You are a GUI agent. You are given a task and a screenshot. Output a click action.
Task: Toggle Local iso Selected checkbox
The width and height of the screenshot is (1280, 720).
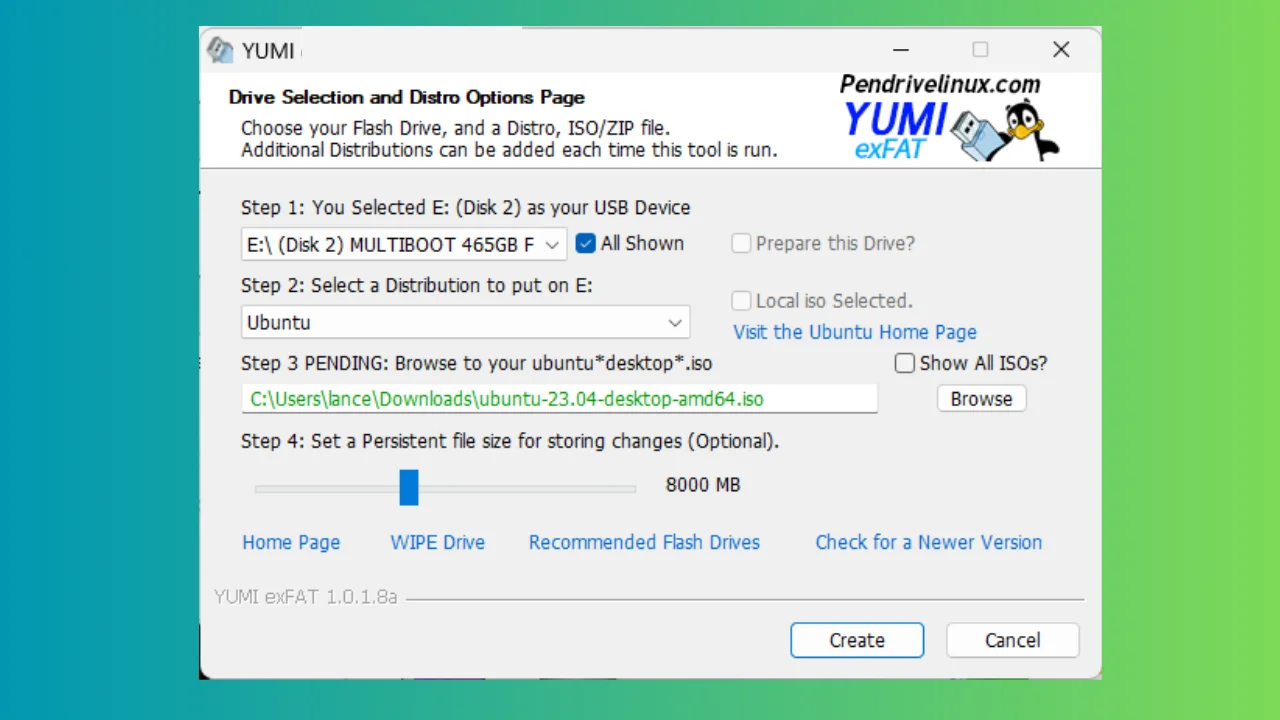point(741,301)
